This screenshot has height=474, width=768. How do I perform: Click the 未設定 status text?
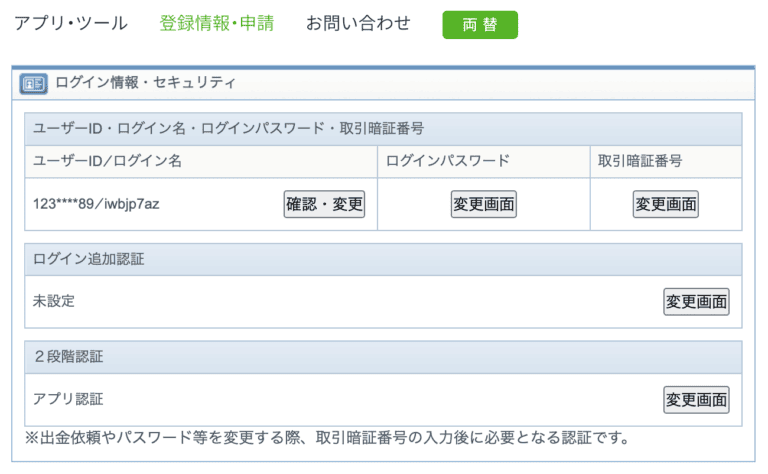(x=54, y=301)
